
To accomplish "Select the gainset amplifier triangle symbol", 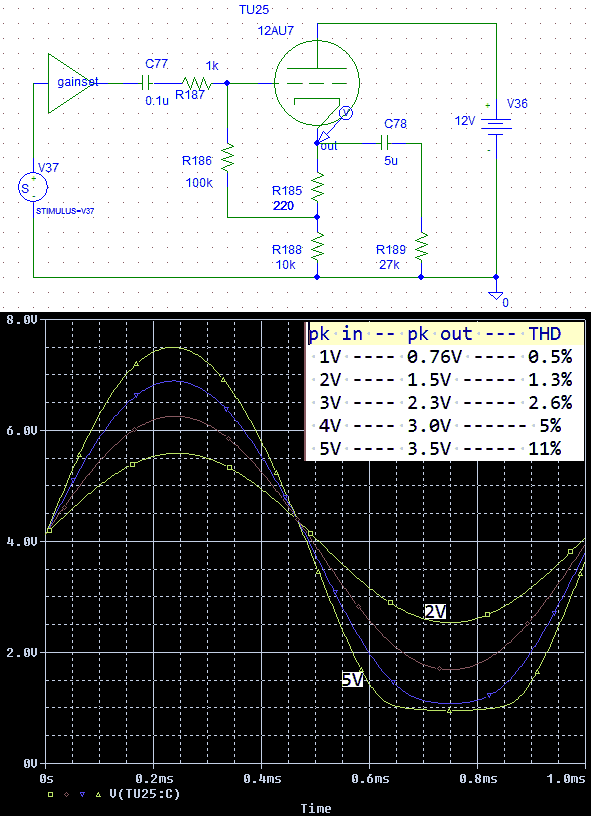I will pyautogui.click(x=72, y=83).
